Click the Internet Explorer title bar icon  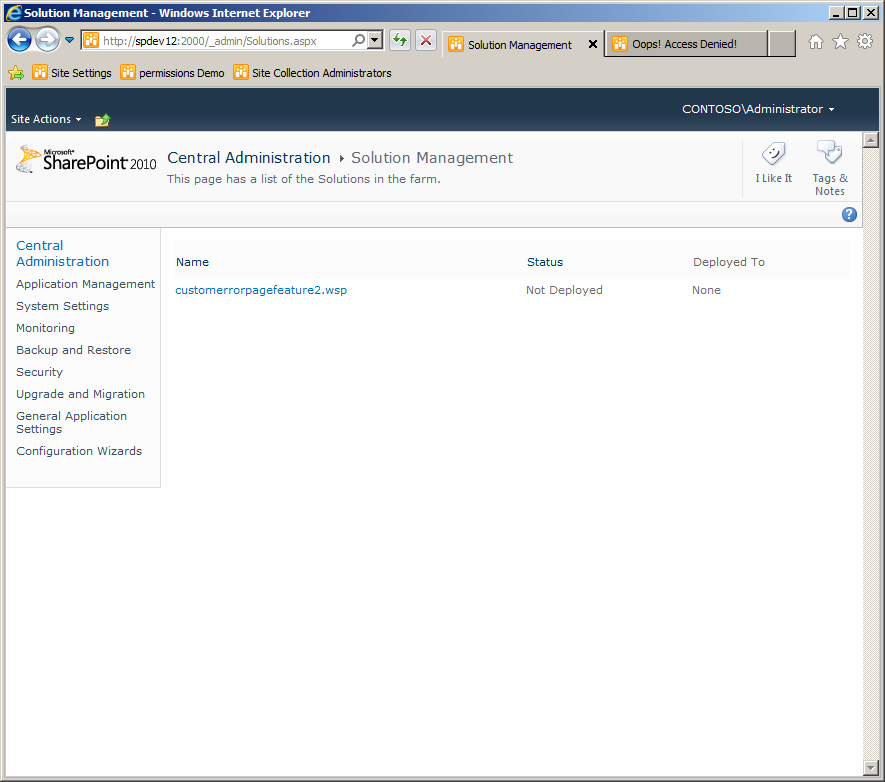tap(14, 12)
